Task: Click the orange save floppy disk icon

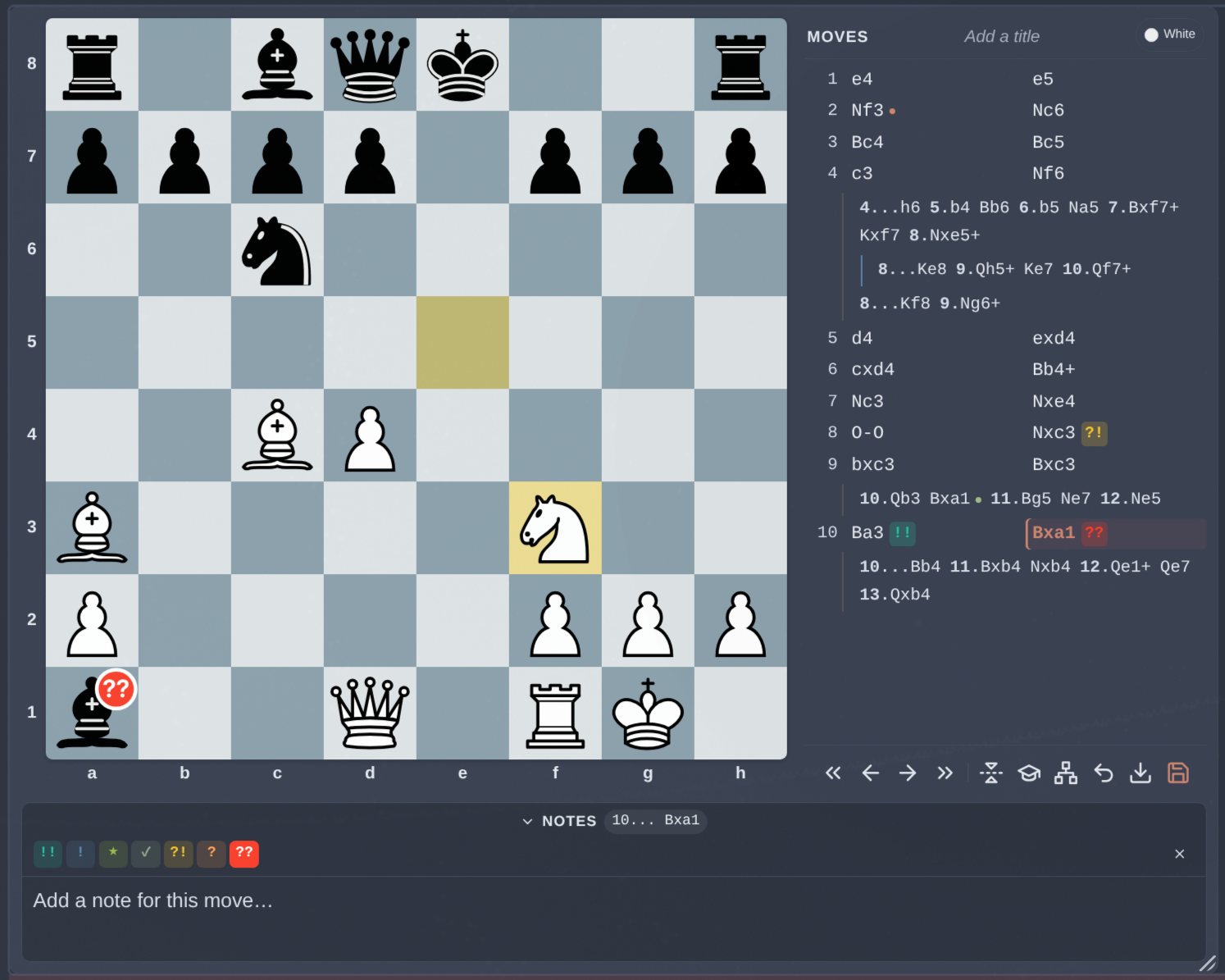Action: pos(1178,773)
